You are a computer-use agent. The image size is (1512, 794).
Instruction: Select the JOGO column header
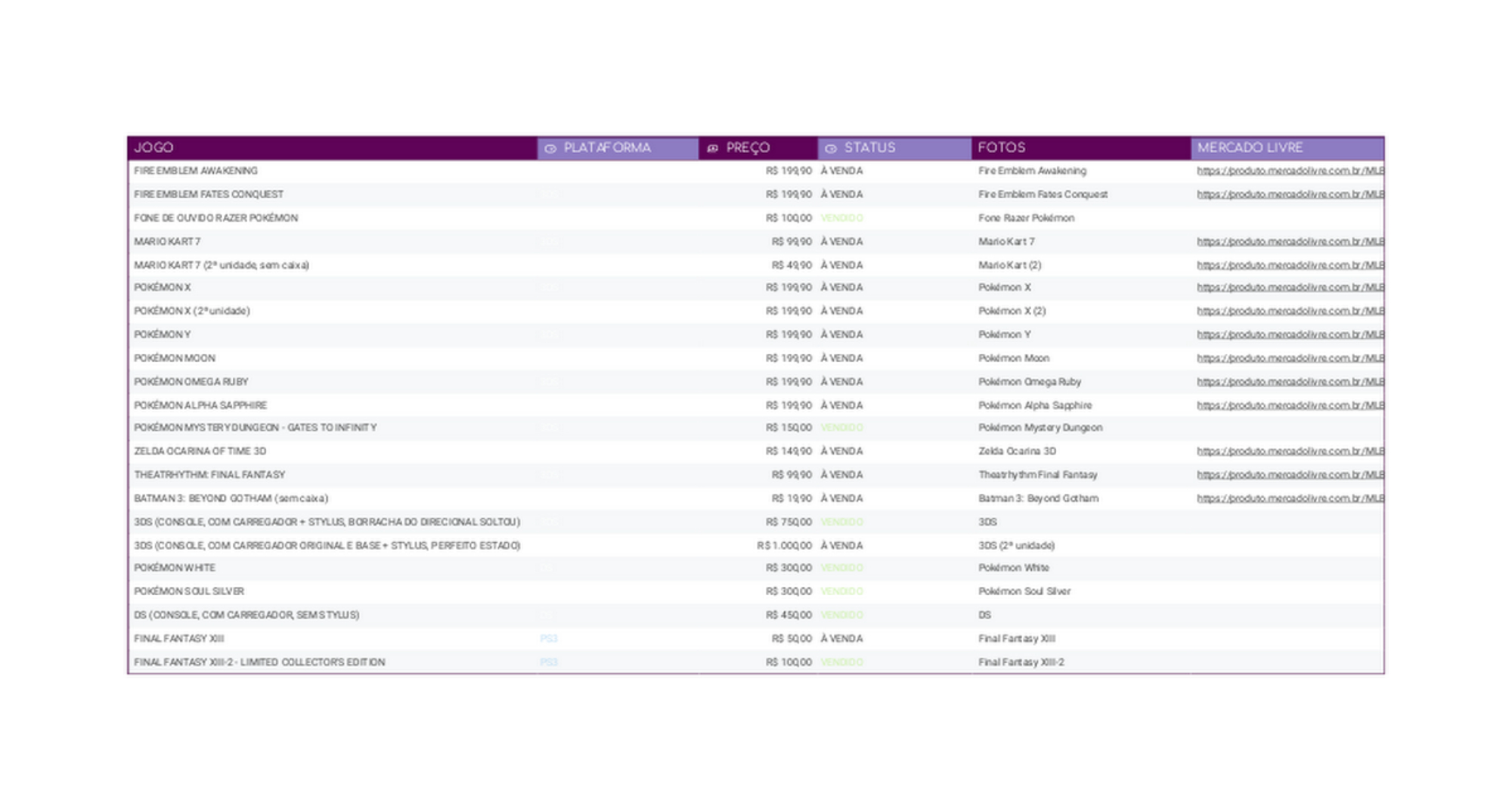[x=154, y=147]
